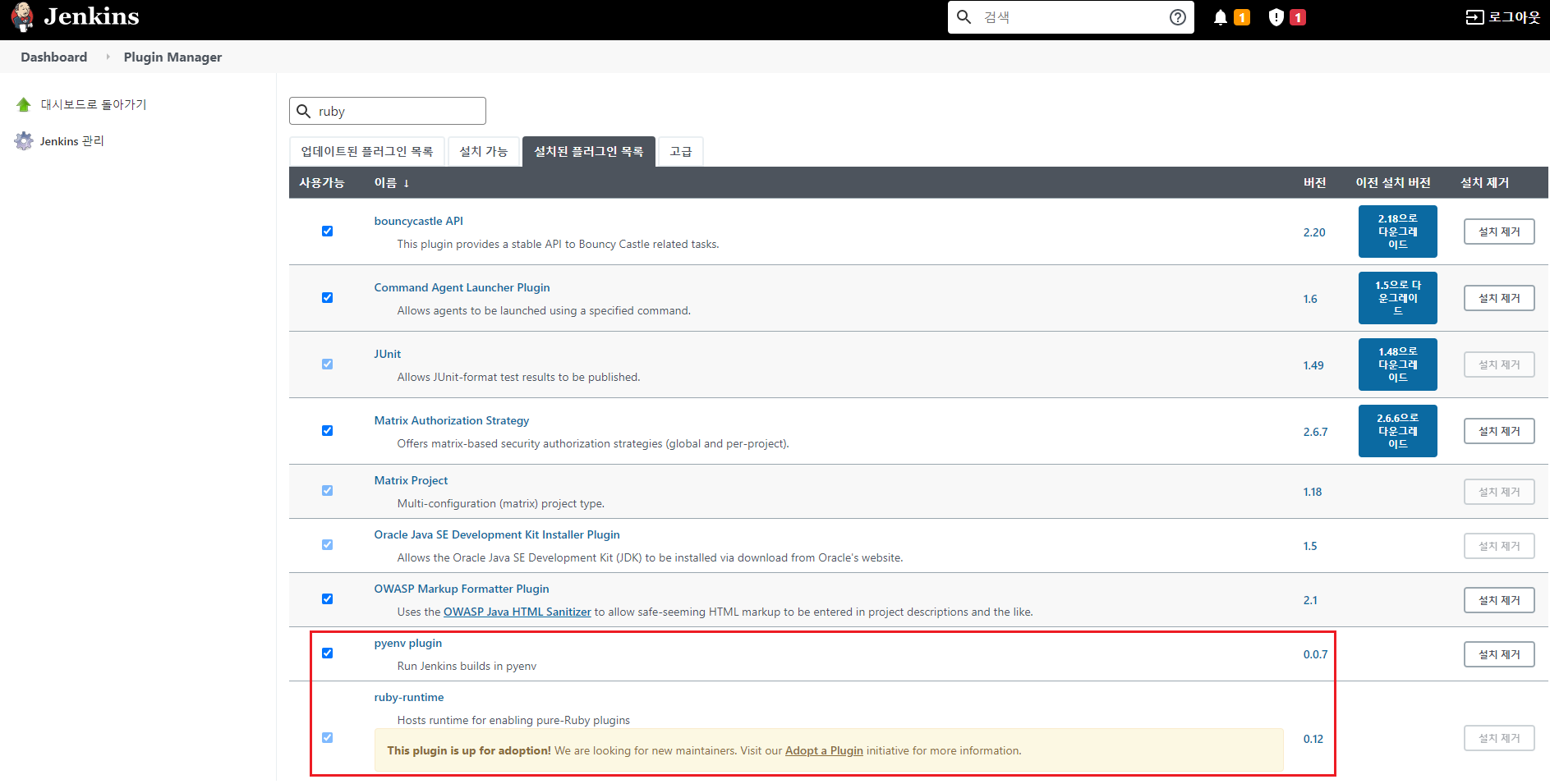The height and width of the screenshot is (784, 1550).
Task: Uninstall the Command Agent Launcher Plugin
Action: (1499, 298)
